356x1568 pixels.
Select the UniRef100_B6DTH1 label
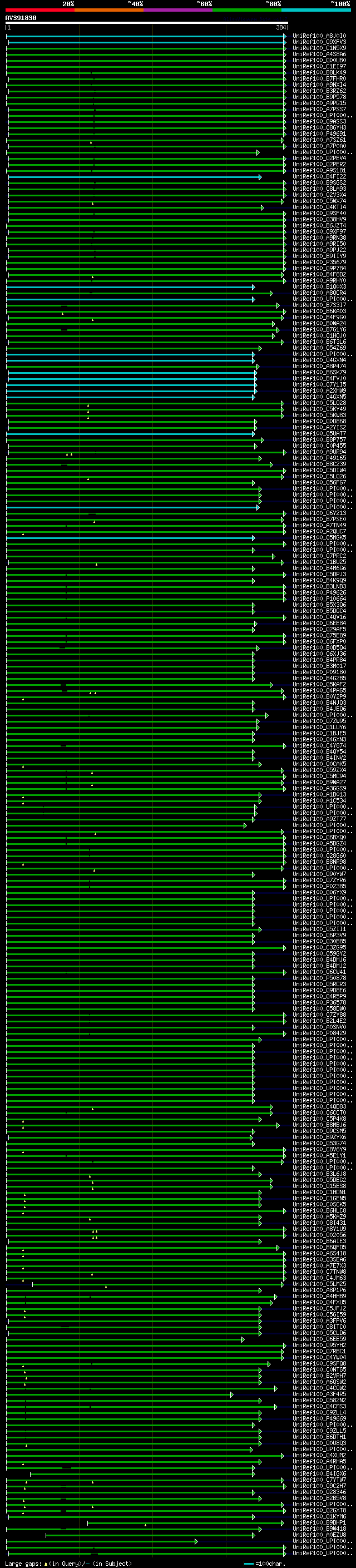pyautogui.click(x=319, y=1437)
